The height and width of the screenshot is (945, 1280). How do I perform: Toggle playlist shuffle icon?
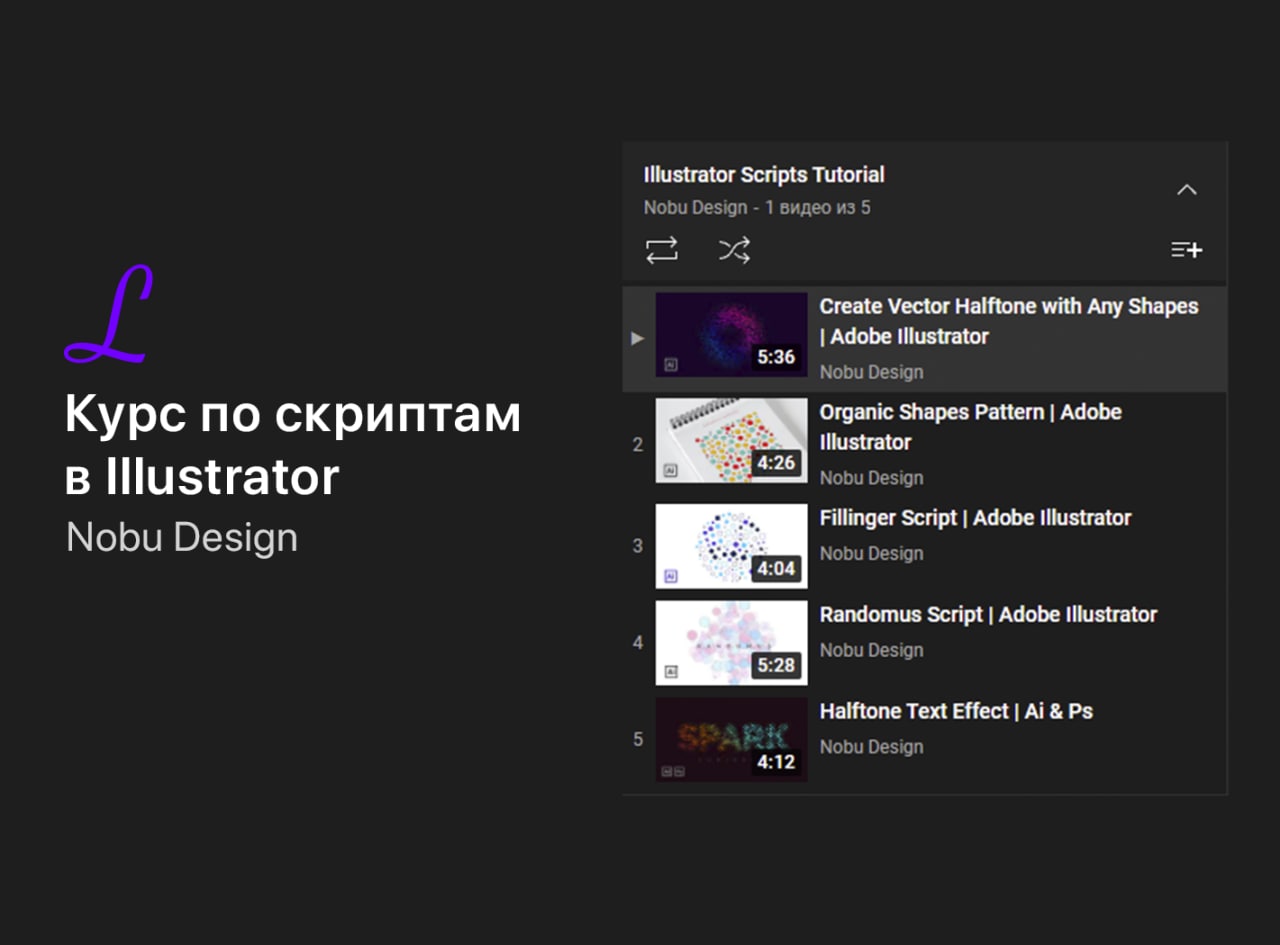735,250
